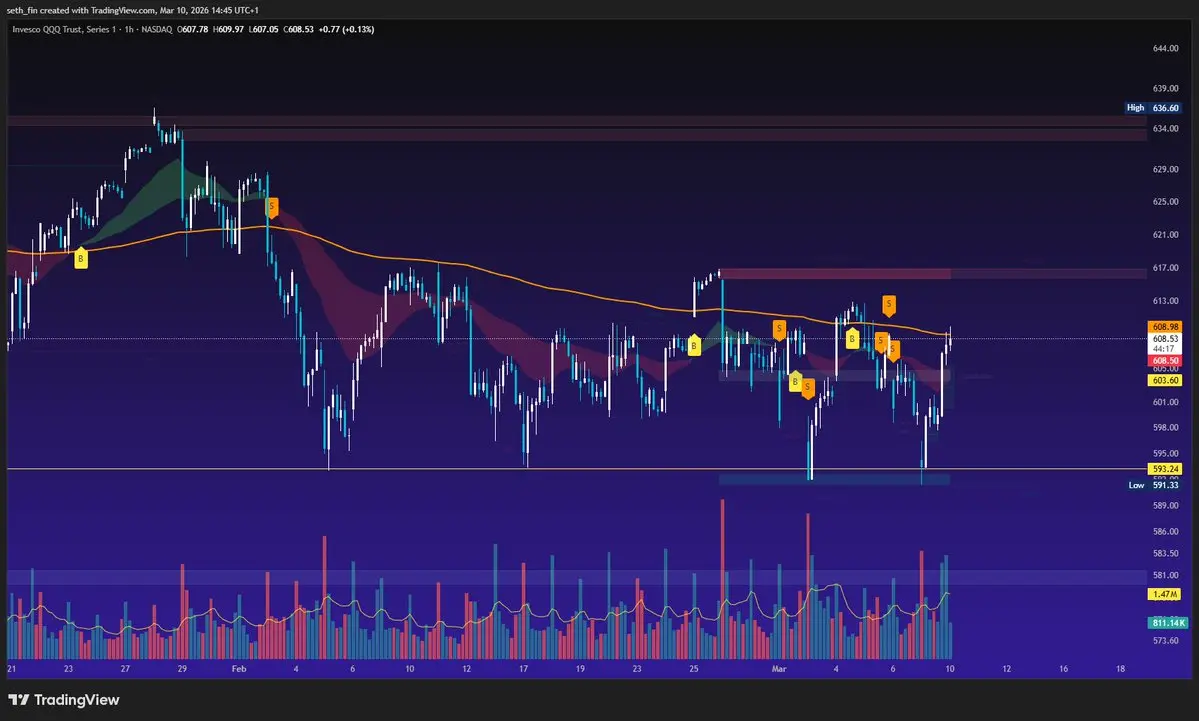Click the 621.00 price axis label
Screen dimensions: 1199x721
(x=1165, y=235)
